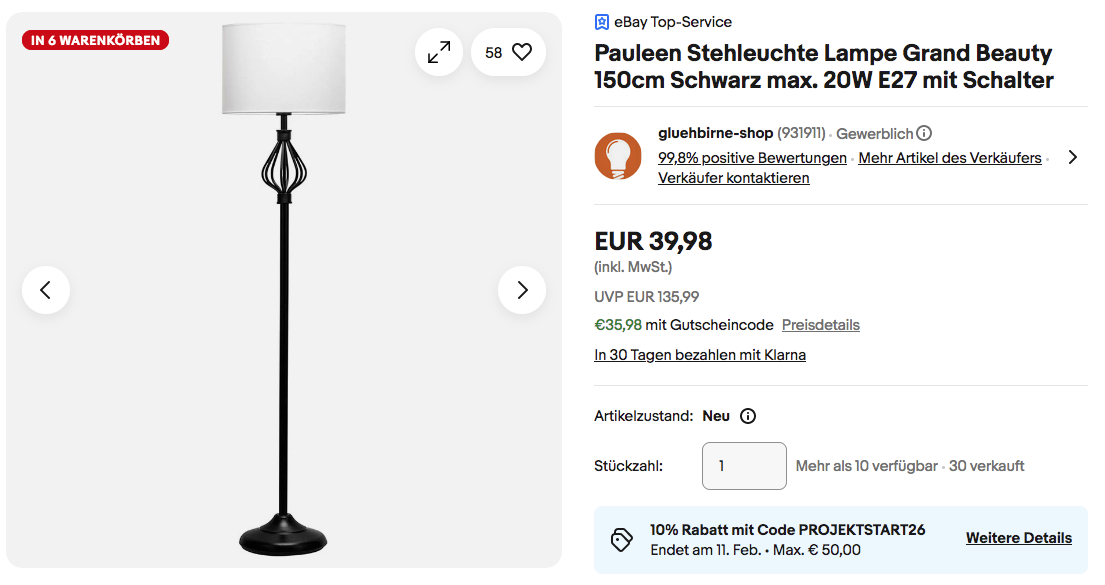Open the Artikelzustand info icon
This screenshot has width=1105, height=585.
pyautogui.click(x=748, y=416)
